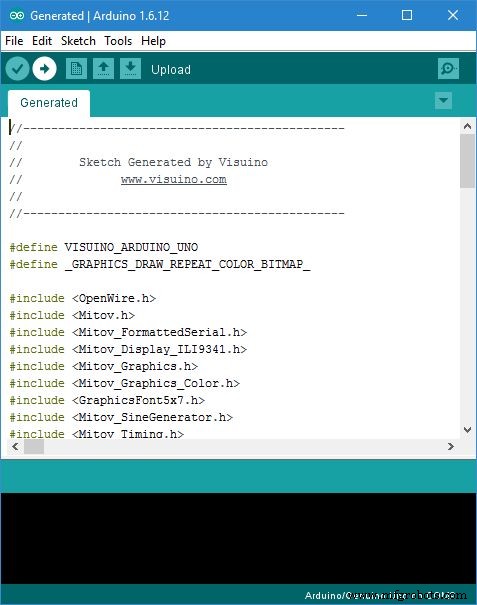Viewport: 477px width, 605px height.
Task: Click the vertical scrollbar up arrow
Action: [467, 126]
